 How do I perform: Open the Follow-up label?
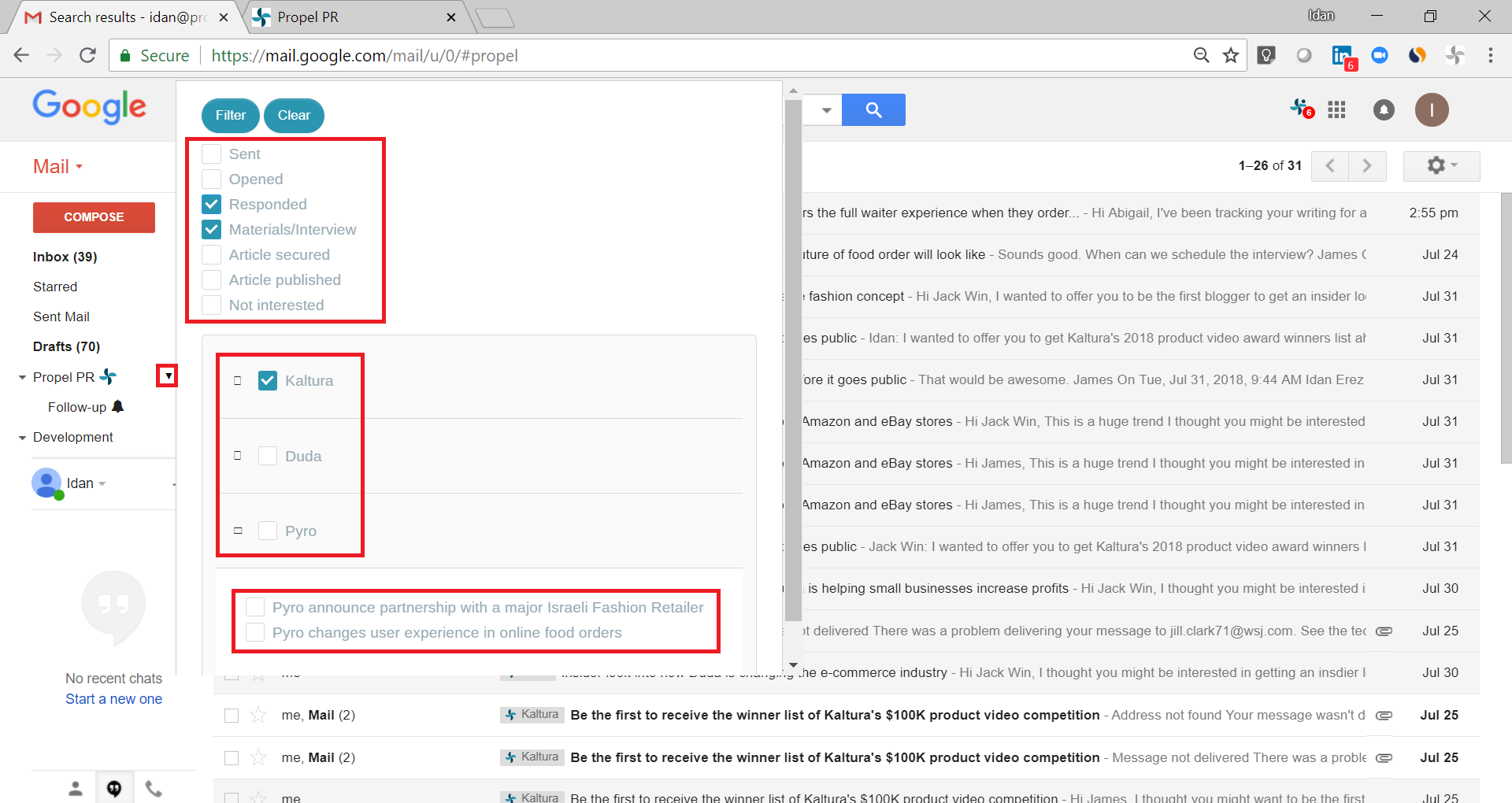[77, 407]
